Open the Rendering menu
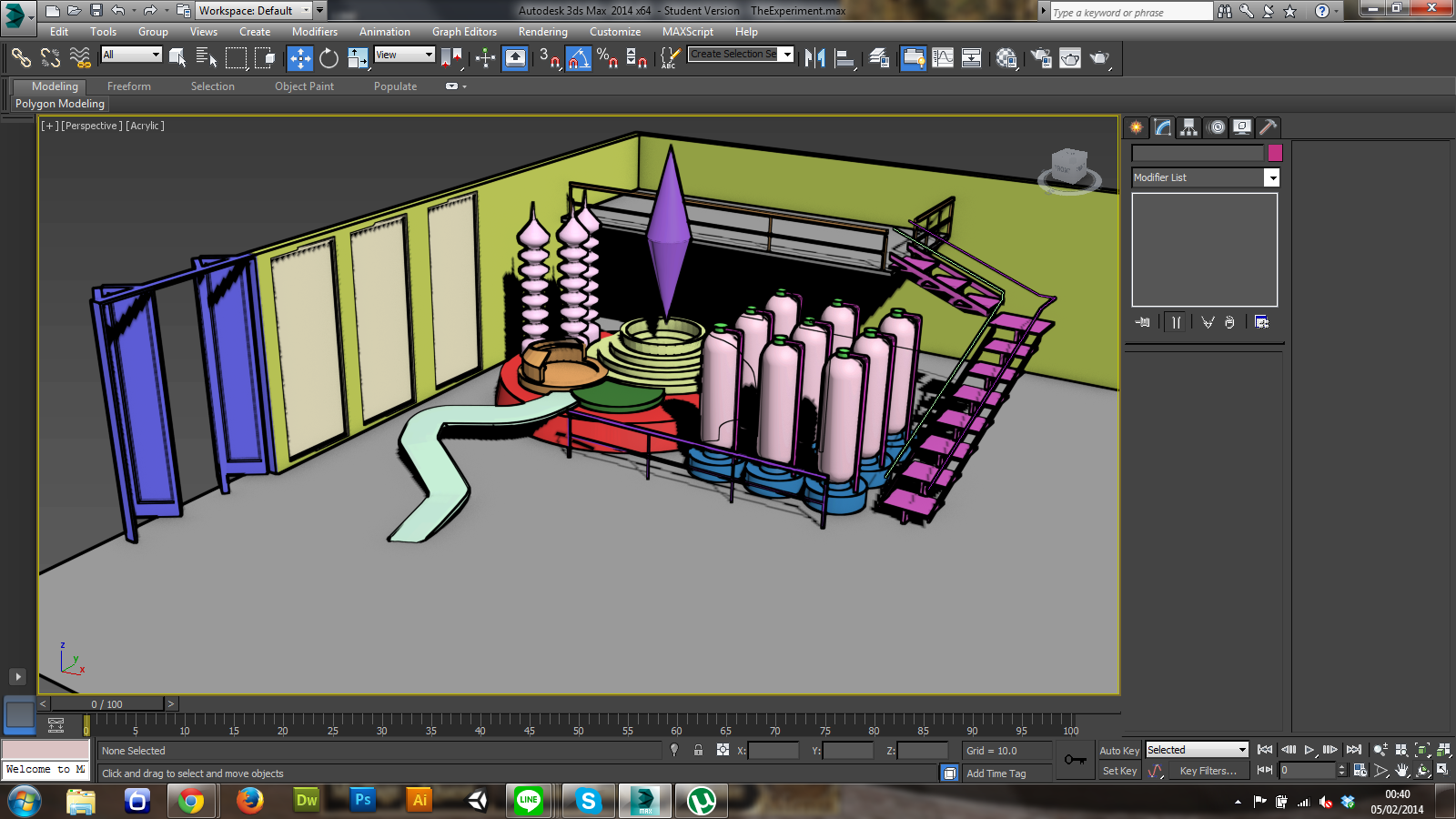This screenshot has height=819, width=1456. [543, 32]
